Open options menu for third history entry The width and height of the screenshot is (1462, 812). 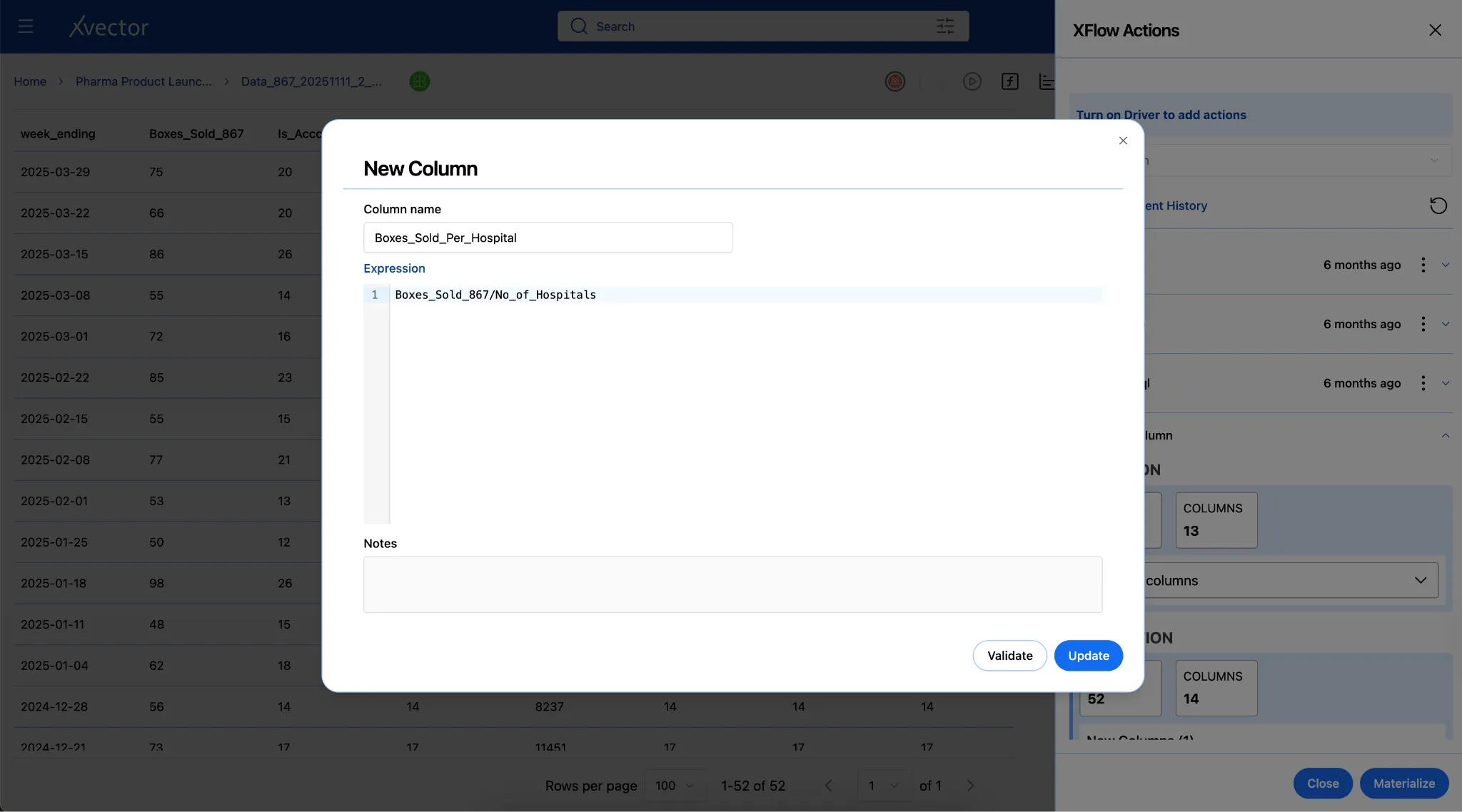tap(1423, 383)
